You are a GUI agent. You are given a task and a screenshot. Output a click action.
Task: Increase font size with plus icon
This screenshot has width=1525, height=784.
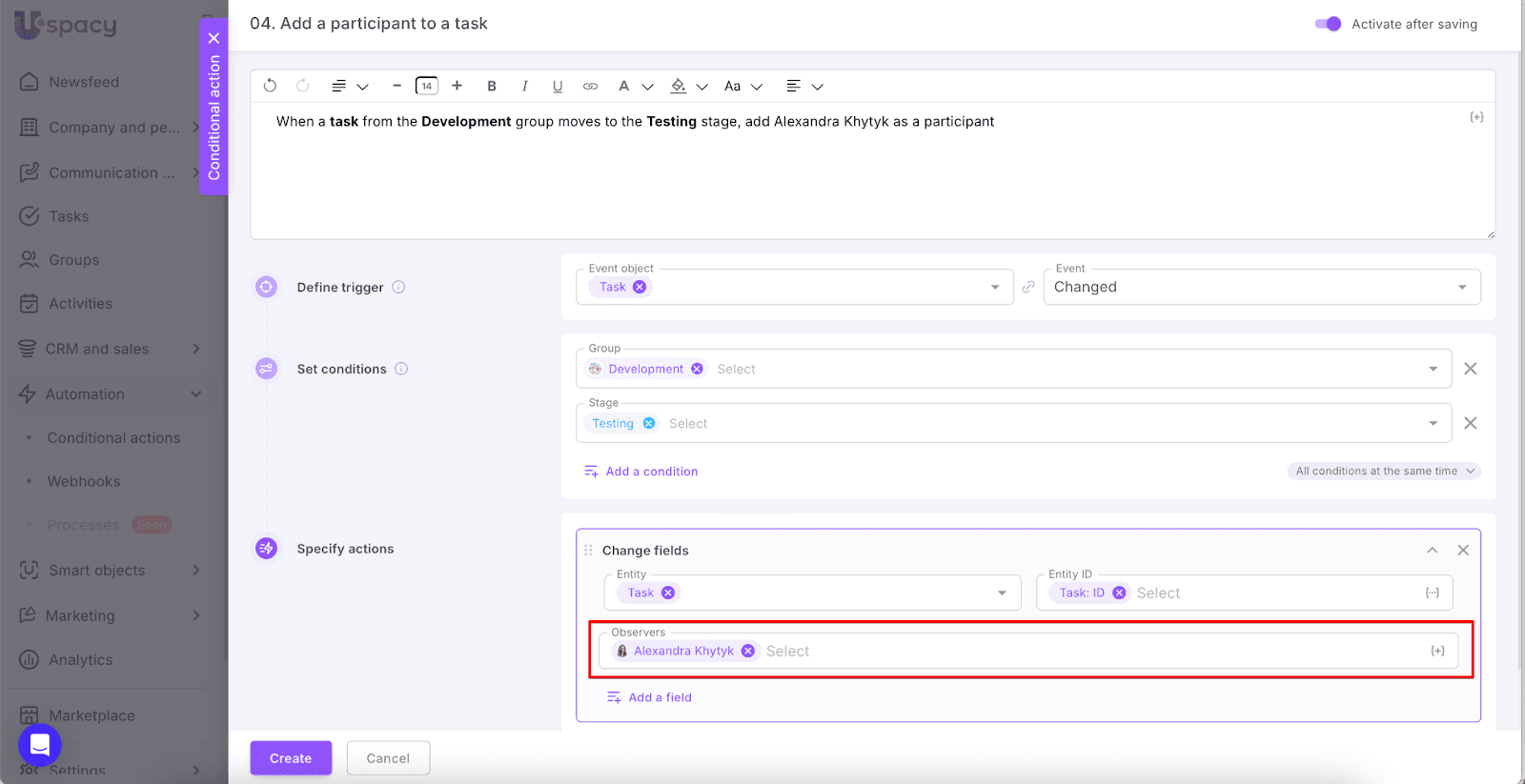point(457,86)
